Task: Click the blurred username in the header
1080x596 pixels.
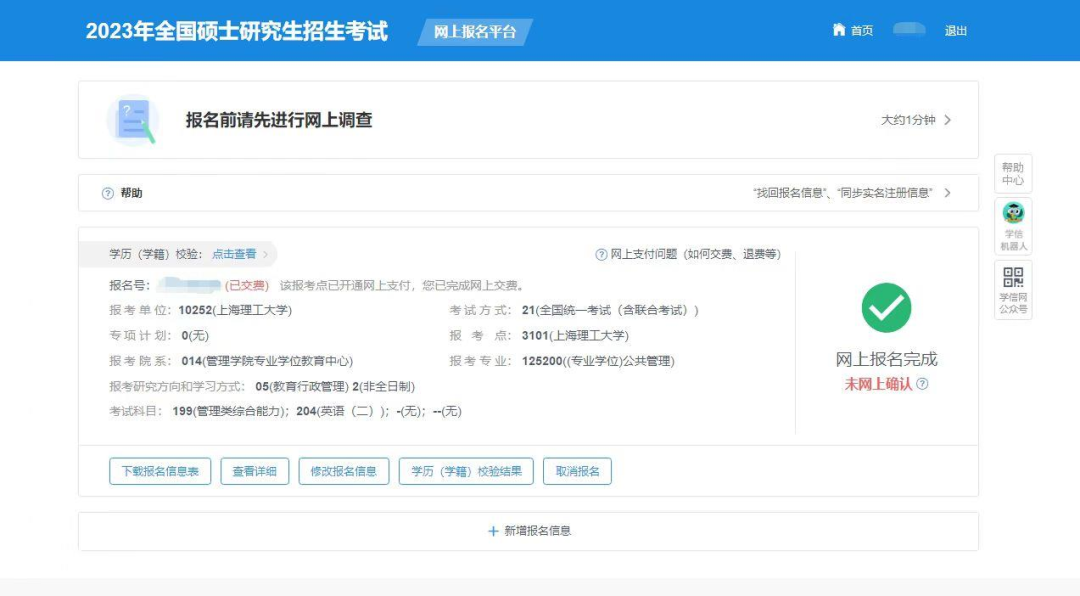Action: click(908, 29)
